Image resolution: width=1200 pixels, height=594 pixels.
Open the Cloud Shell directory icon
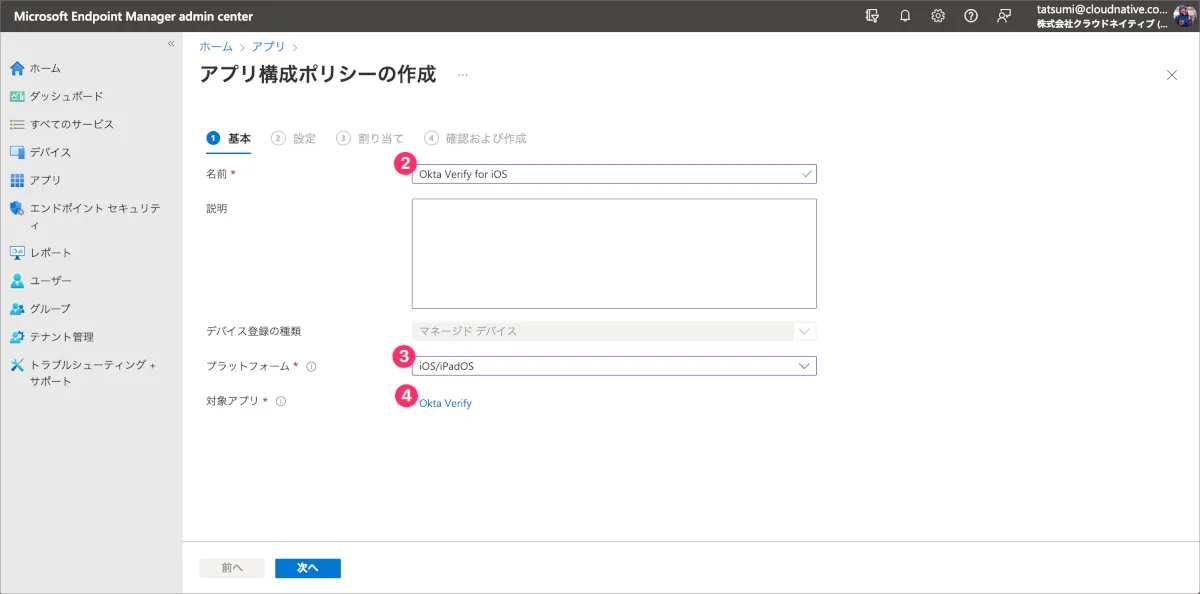click(872, 16)
